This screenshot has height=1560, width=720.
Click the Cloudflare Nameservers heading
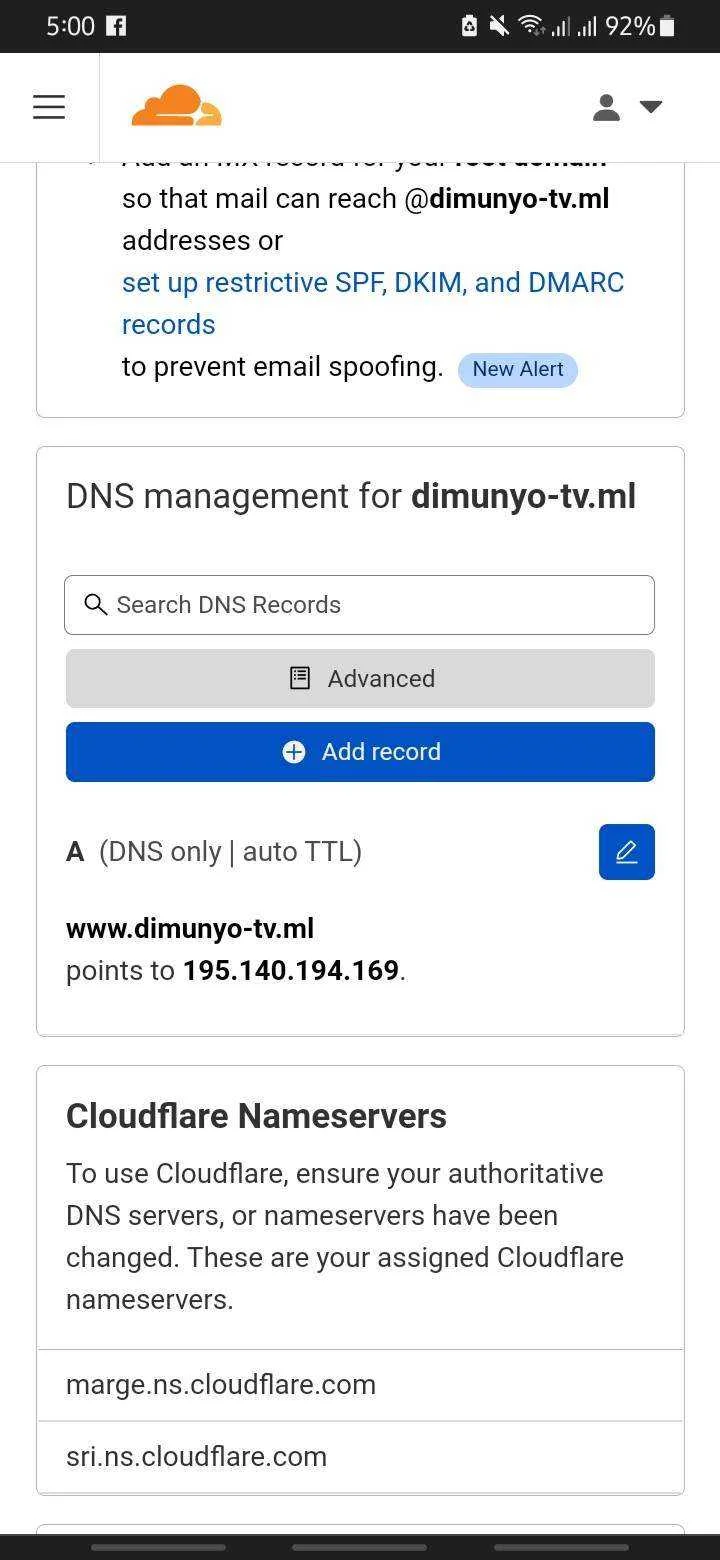click(256, 1116)
